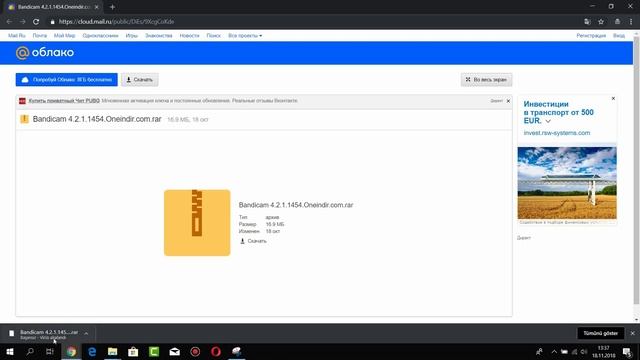Click the volume icon in system tray
The width and height of the screenshot is (640, 360).
[584, 351]
